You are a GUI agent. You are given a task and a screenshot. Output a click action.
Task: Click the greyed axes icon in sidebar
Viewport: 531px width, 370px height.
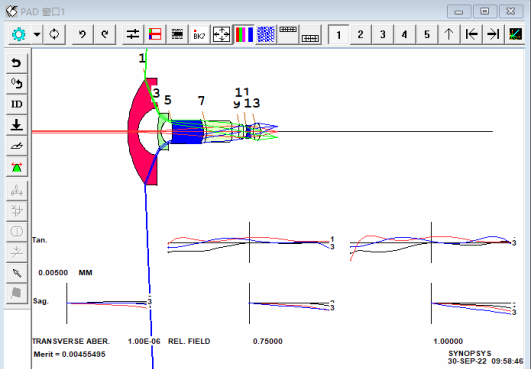17,191
